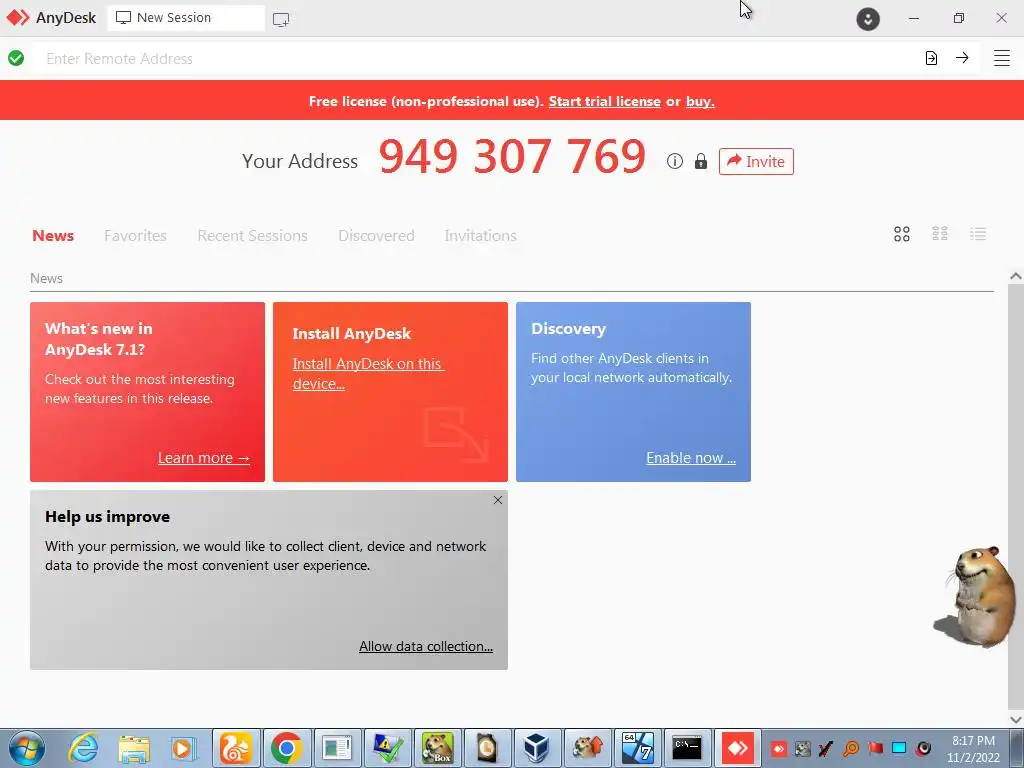Click the AnyDesk logo in title bar
Screen dimensions: 1024x768
[18, 18]
